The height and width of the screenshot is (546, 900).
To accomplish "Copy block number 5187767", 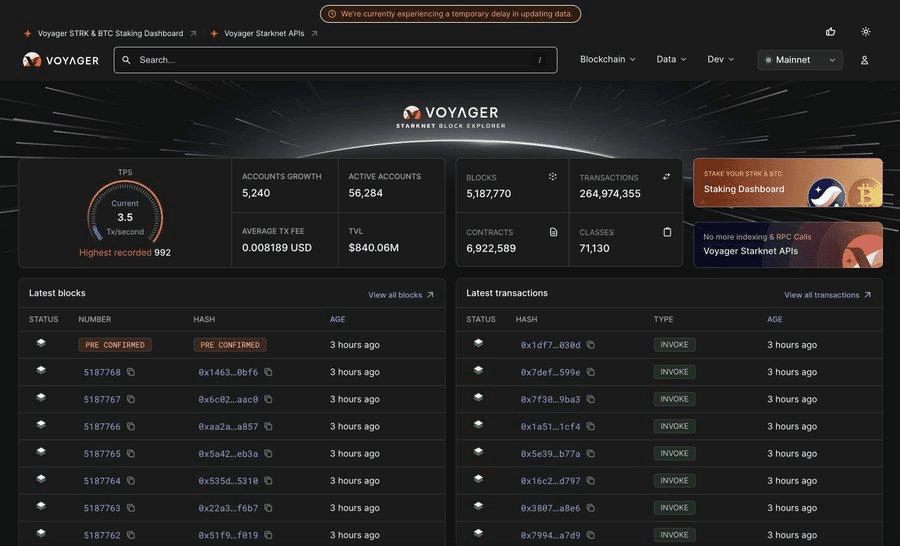I will [131, 399].
